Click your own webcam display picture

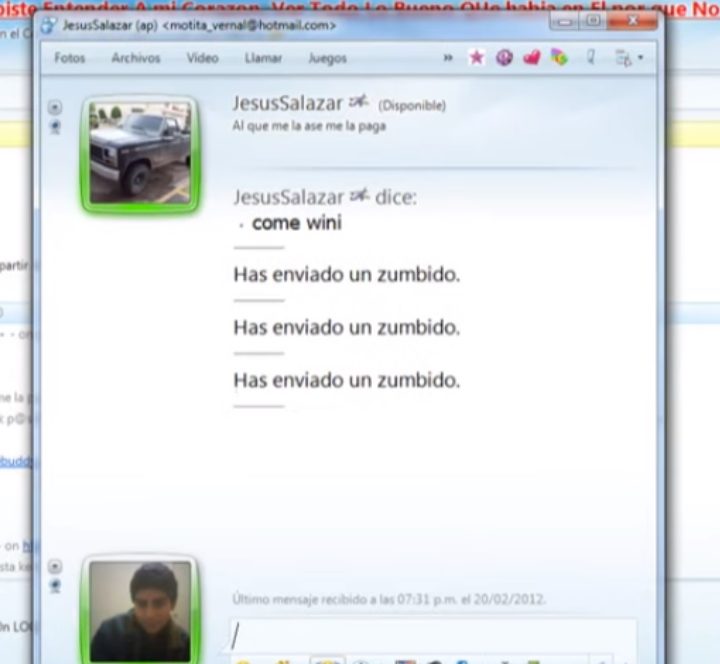pyautogui.click(x=140, y=610)
